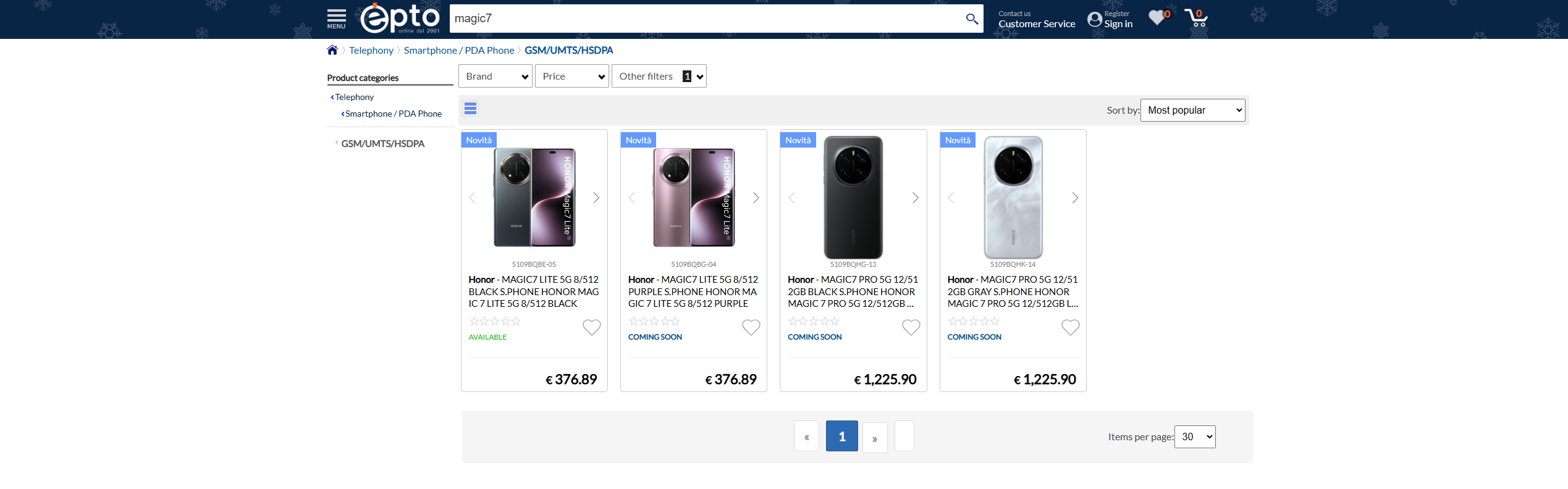Click next page » button
Screen dimensions: 1568x489
875,438
